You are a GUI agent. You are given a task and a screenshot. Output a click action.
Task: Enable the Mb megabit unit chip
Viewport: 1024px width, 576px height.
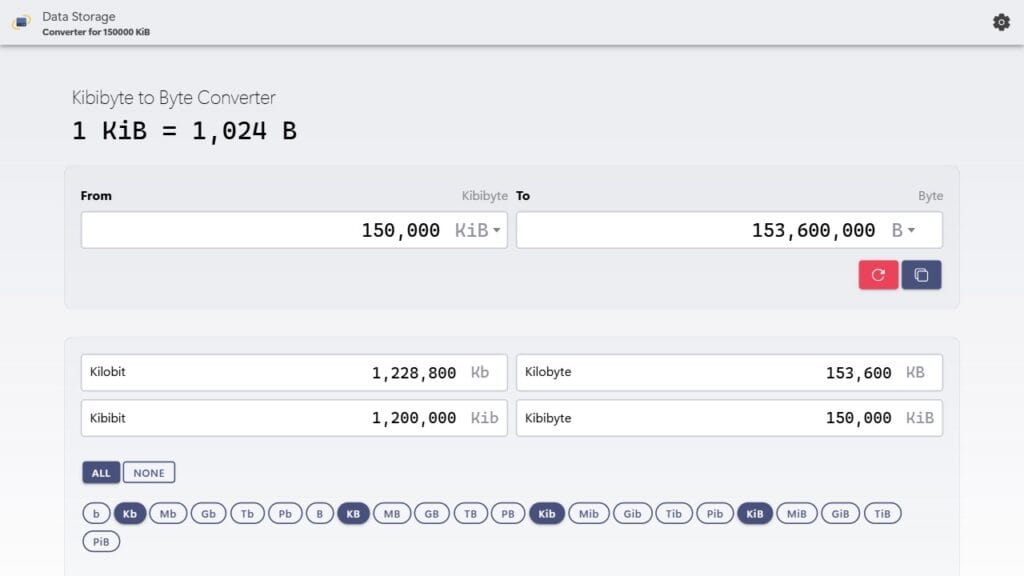point(168,514)
